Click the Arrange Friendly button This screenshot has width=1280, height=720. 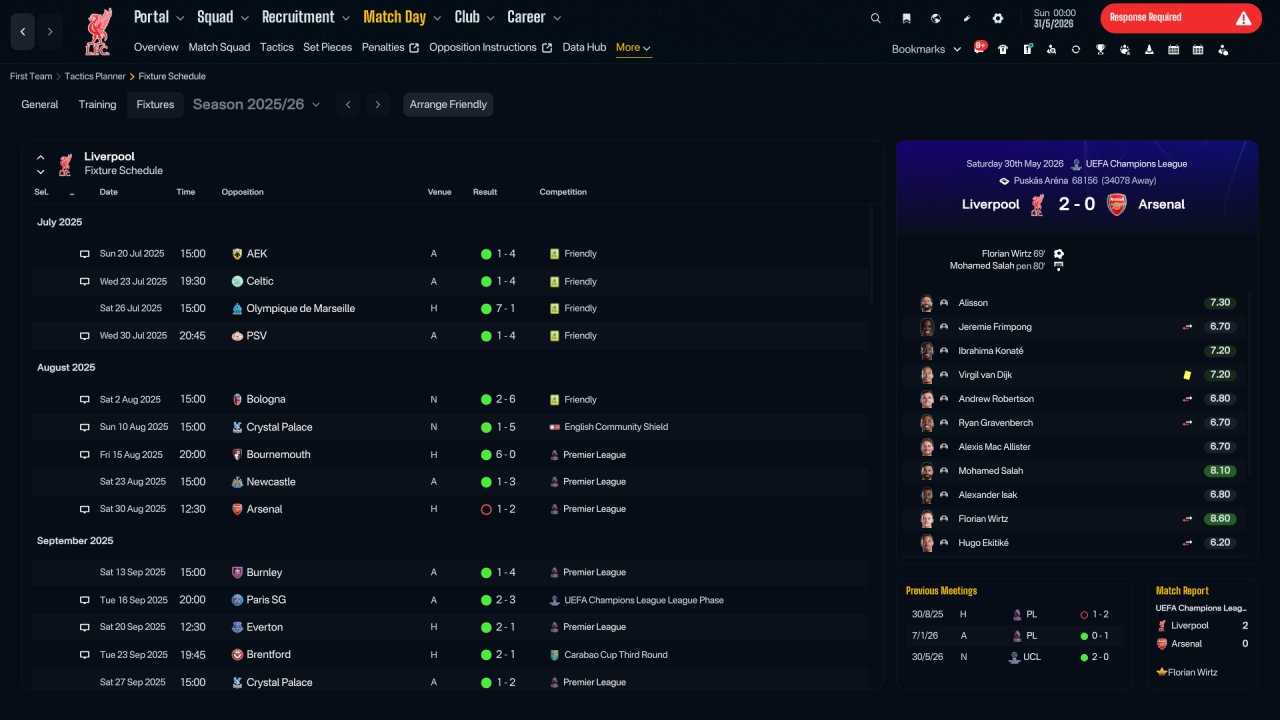coord(448,105)
